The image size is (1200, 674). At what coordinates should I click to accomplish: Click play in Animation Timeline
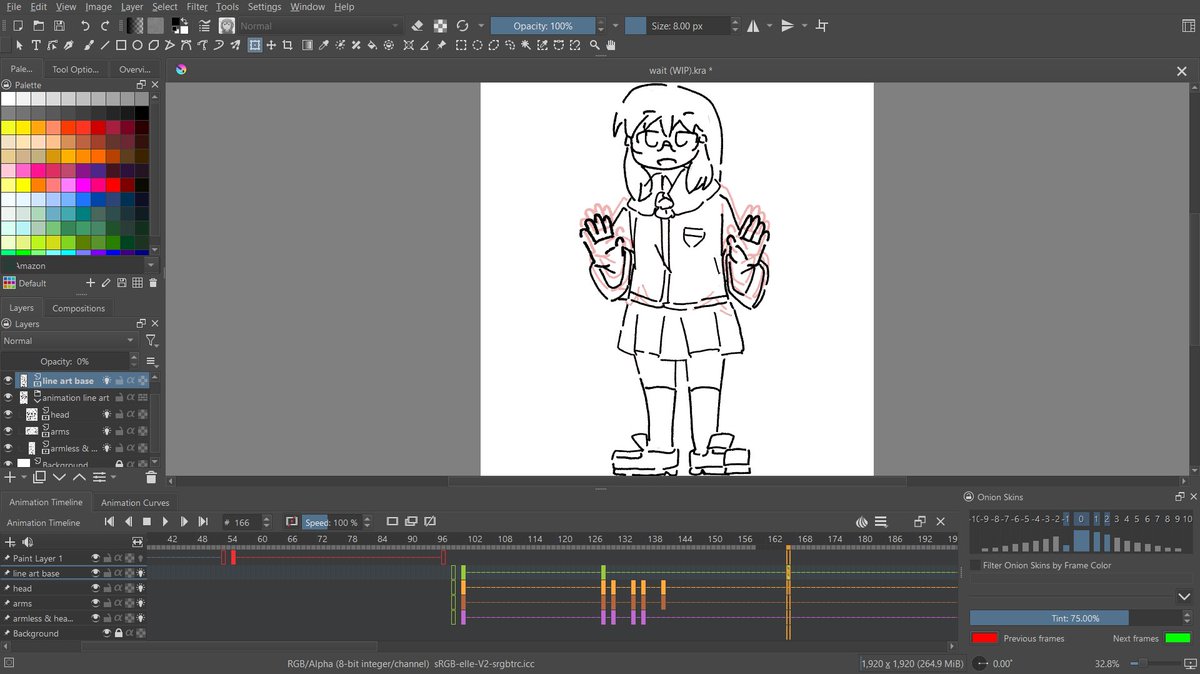pos(165,522)
